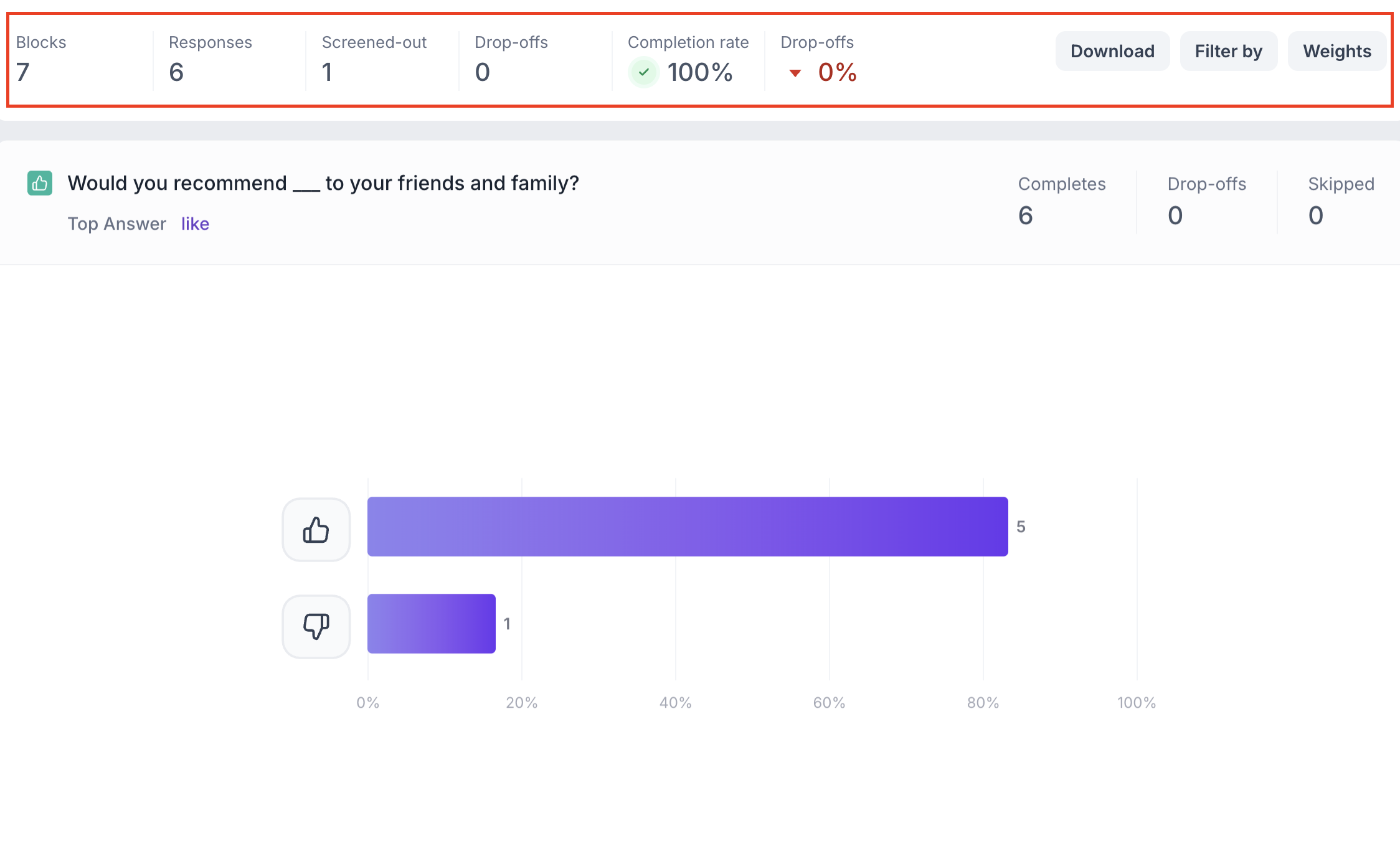Click the green thumbs-up question type icon
1400x864 pixels.
click(x=40, y=183)
